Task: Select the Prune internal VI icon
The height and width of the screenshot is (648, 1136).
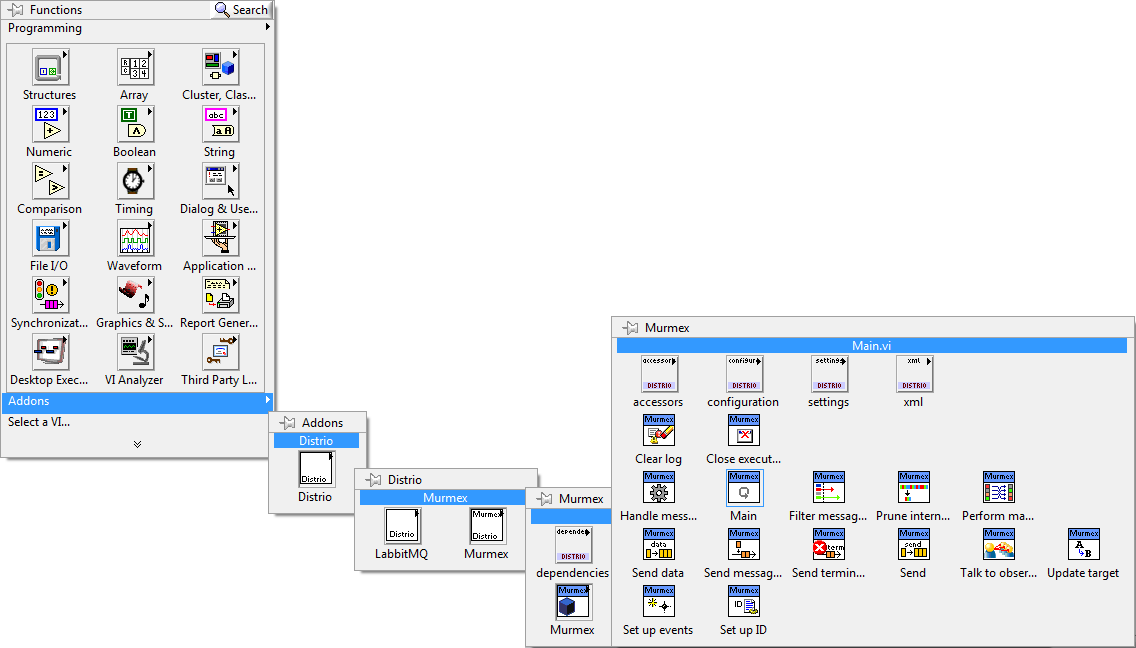Action: tap(914, 488)
